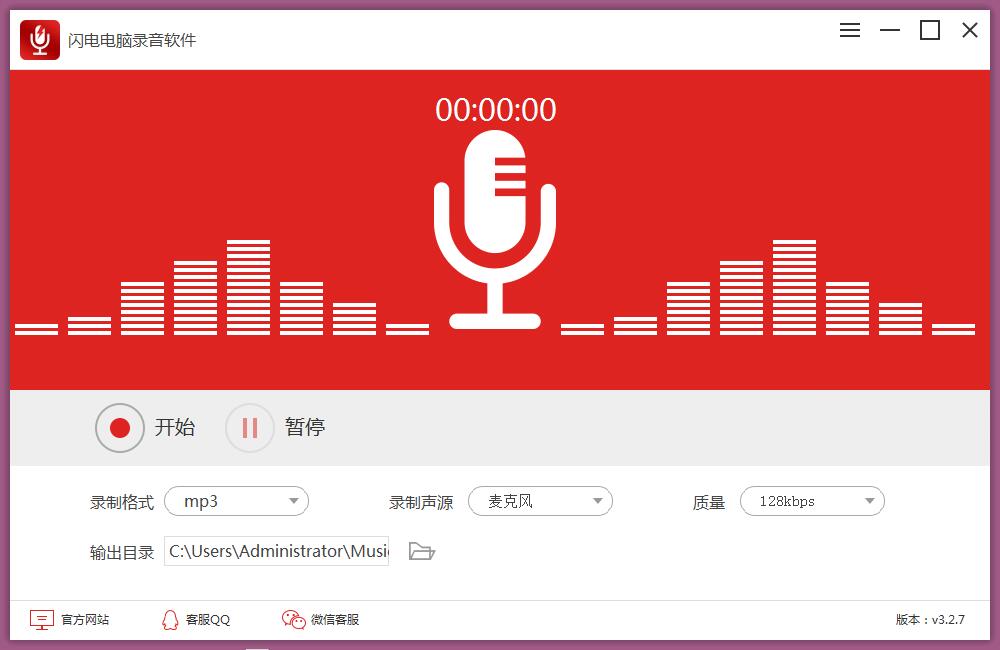The height and width of the screenshot is (650, 1000).
Task: Click the circular pause bars icon
Action: (x=249, y=427)
